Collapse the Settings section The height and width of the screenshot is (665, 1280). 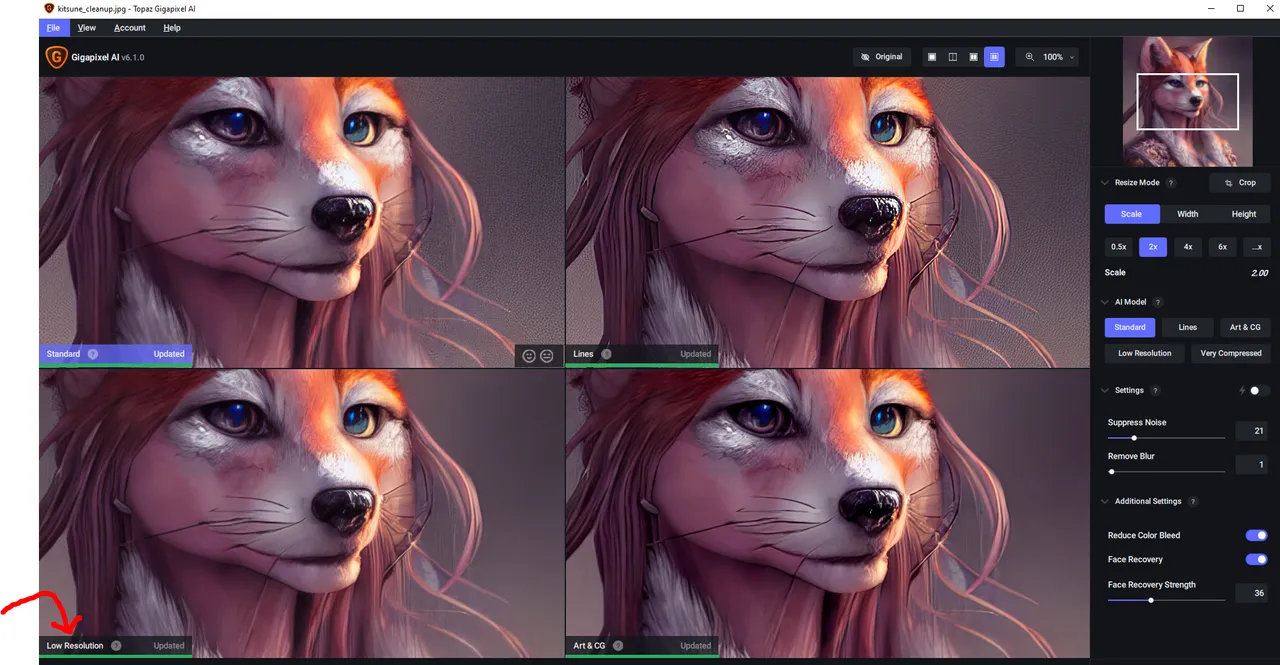pos(1105,391)
